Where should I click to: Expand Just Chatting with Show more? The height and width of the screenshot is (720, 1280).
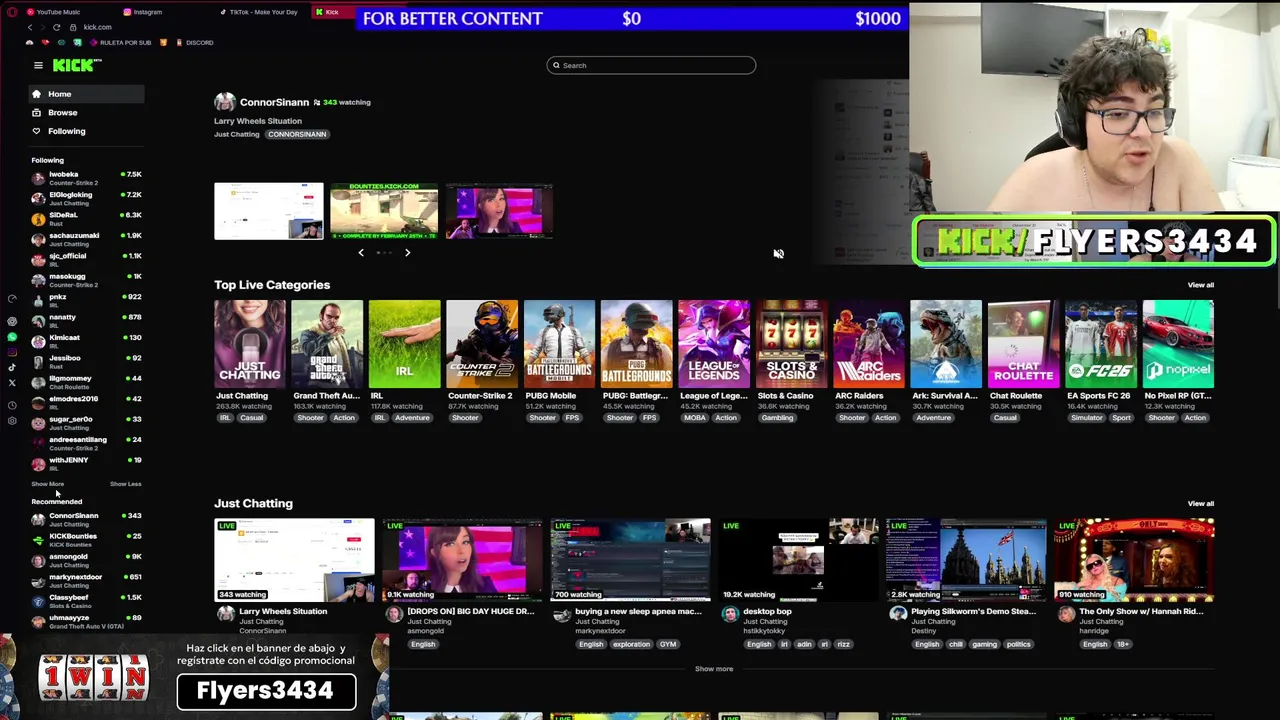[x=714, y=669]
